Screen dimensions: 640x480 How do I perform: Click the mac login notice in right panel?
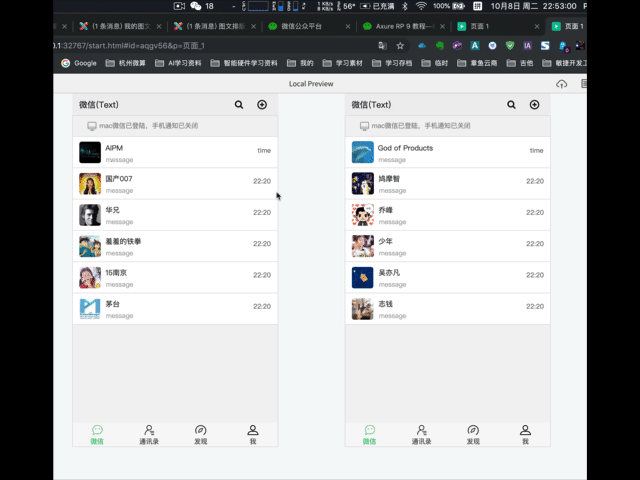(448, 126)
